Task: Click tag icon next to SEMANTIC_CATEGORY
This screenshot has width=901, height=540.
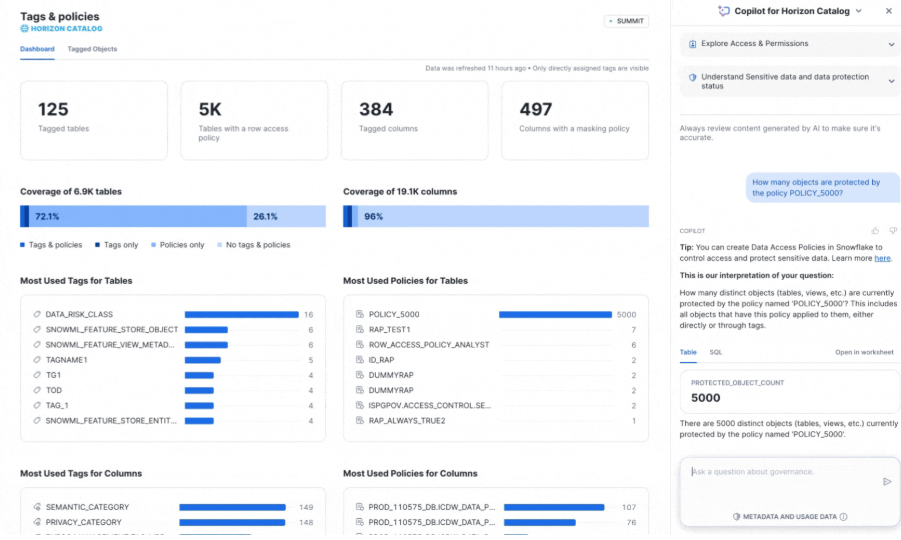Action: [x=37, y=507]
